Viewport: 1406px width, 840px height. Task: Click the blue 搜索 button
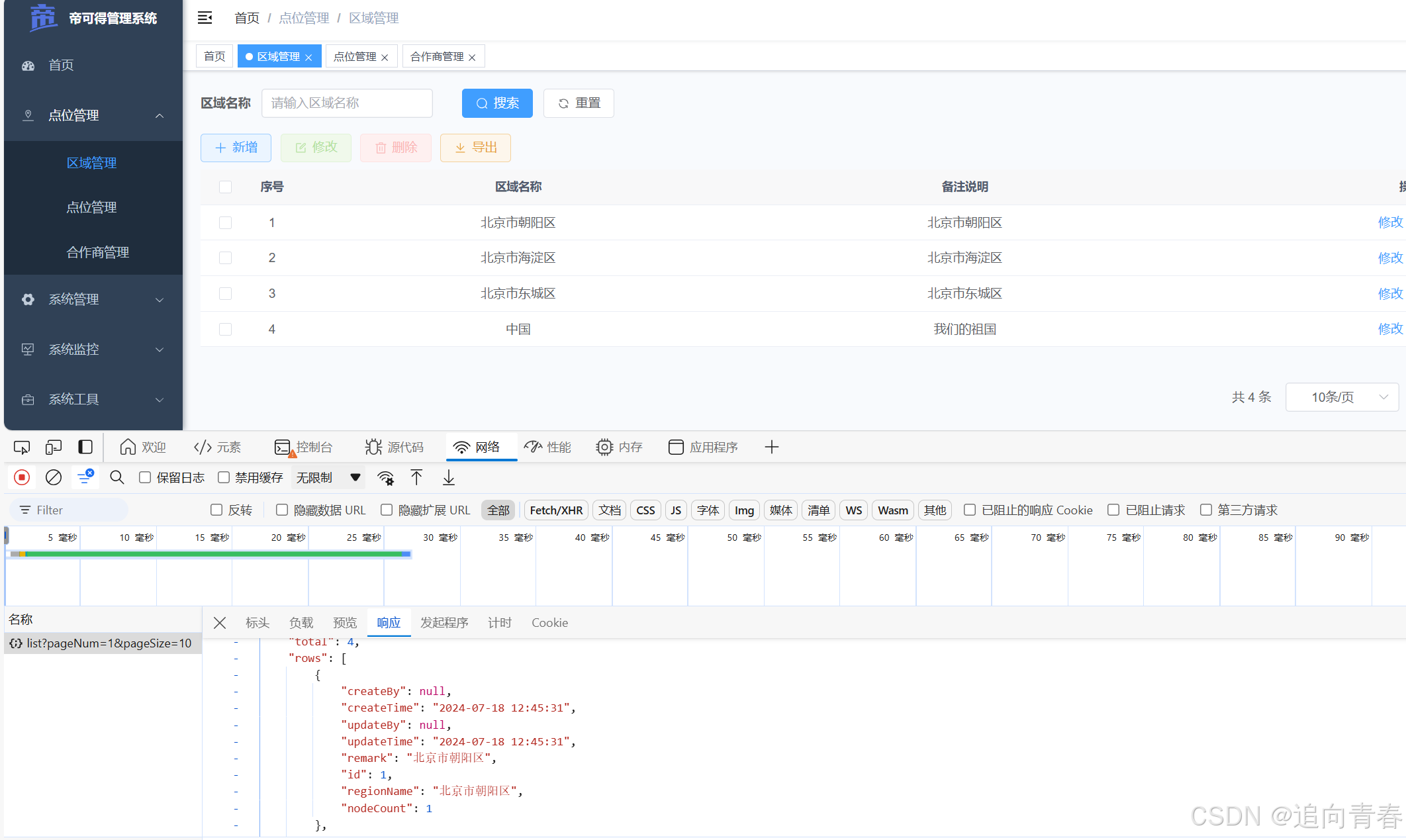[x=497, y=103]
